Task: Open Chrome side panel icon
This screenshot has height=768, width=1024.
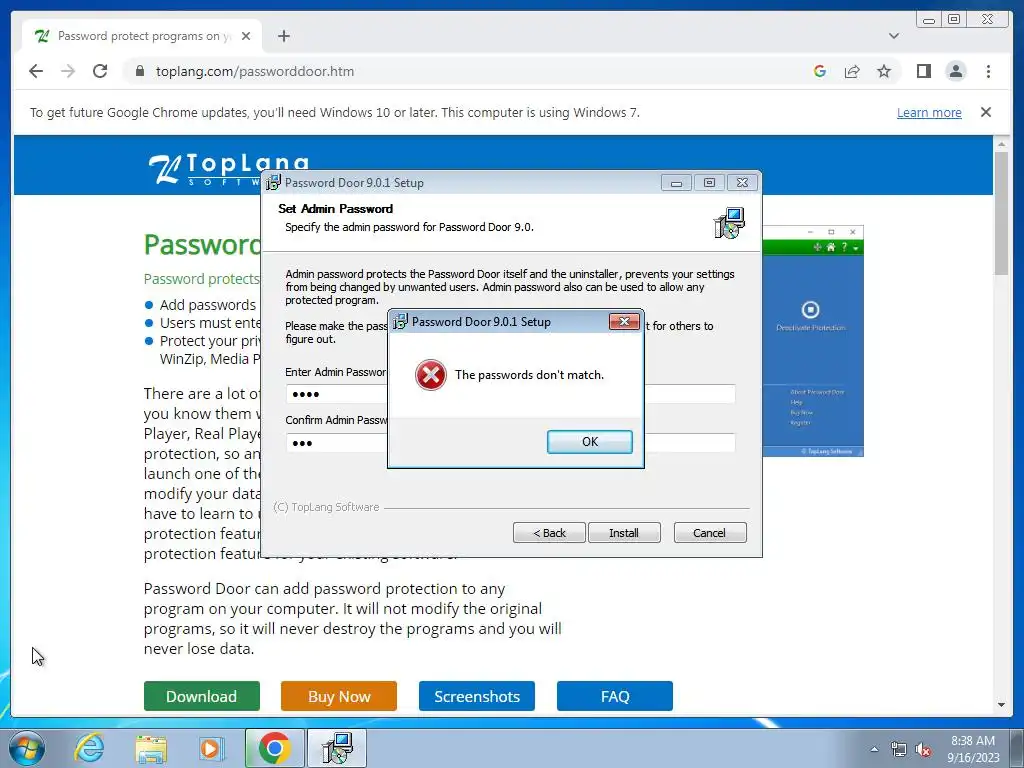Action: 923,71
